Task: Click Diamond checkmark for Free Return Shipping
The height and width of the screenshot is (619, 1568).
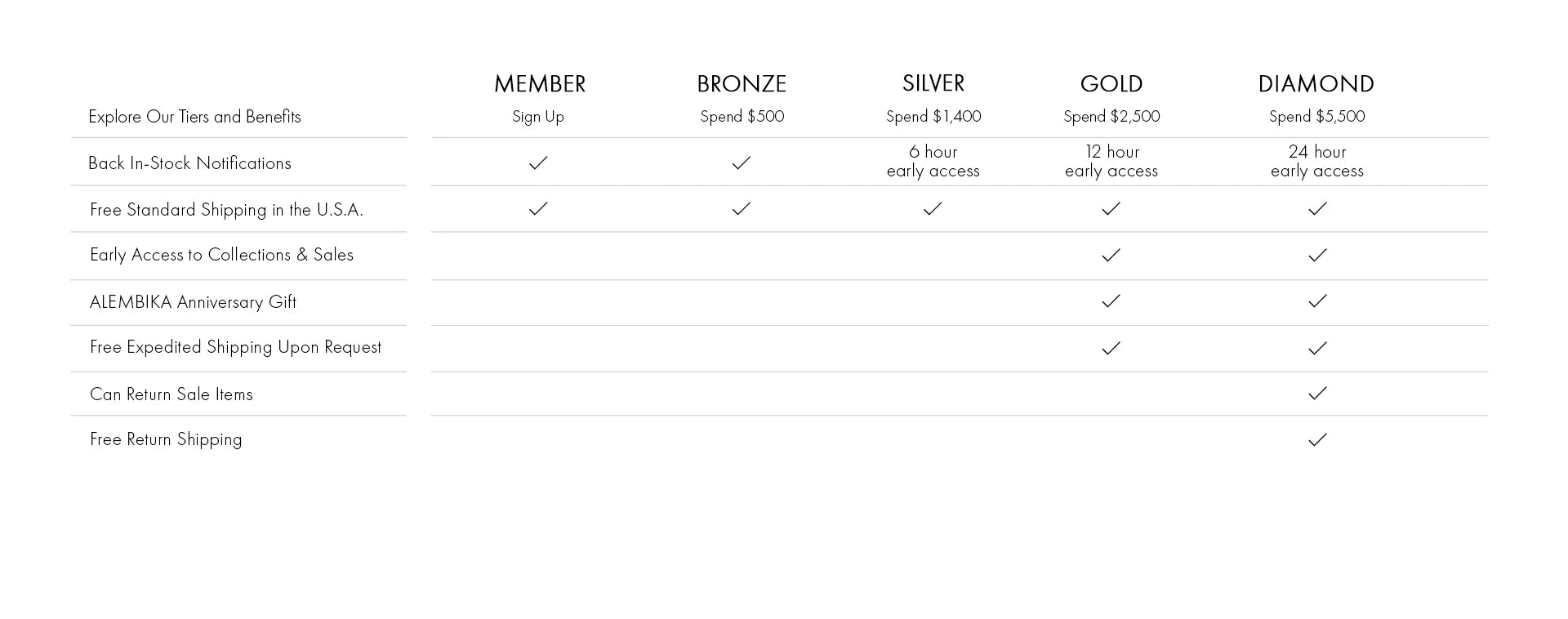Action: [x=1317, y=440]
